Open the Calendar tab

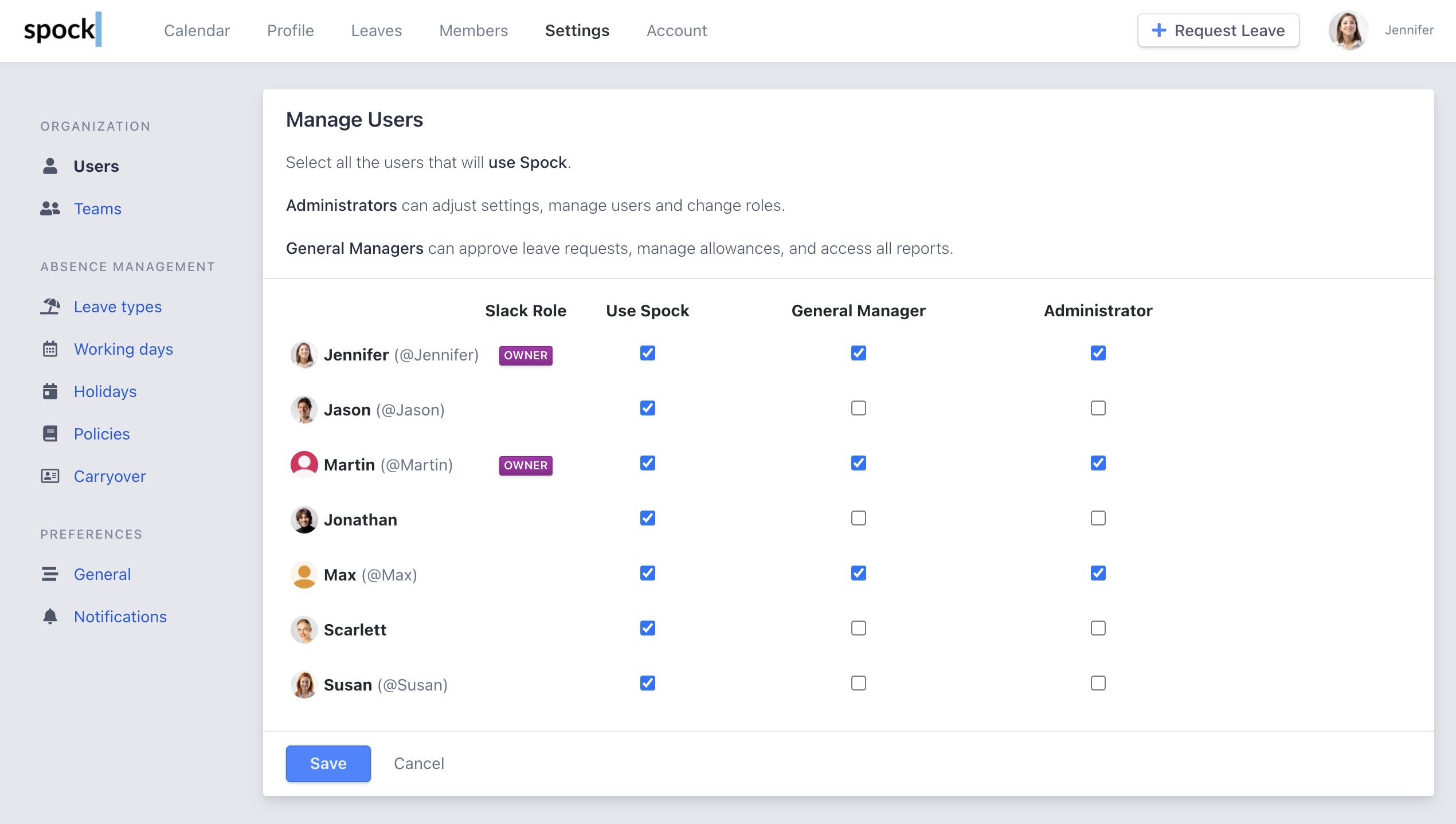(197, 30)
